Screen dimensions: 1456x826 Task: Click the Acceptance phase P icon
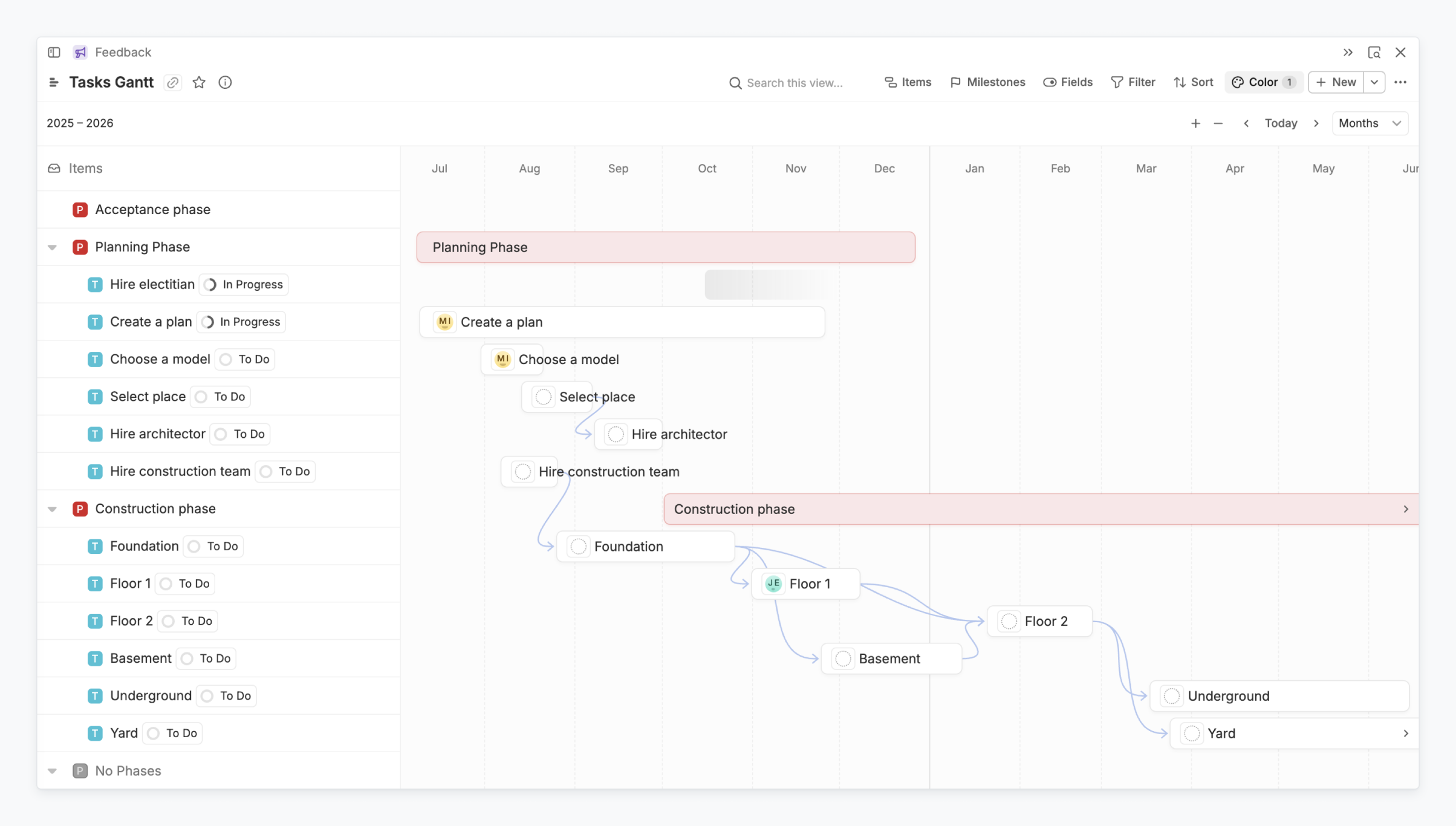[80, 210]
